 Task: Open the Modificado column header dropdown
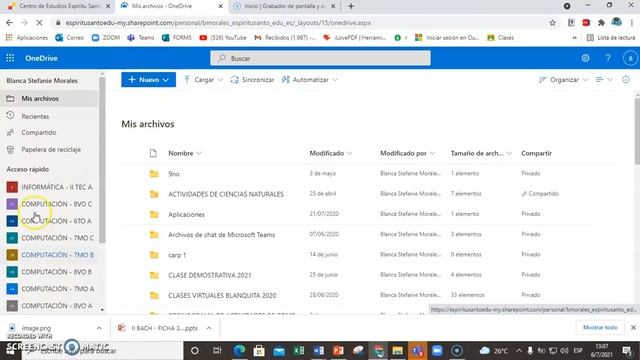tap(350, 153)
